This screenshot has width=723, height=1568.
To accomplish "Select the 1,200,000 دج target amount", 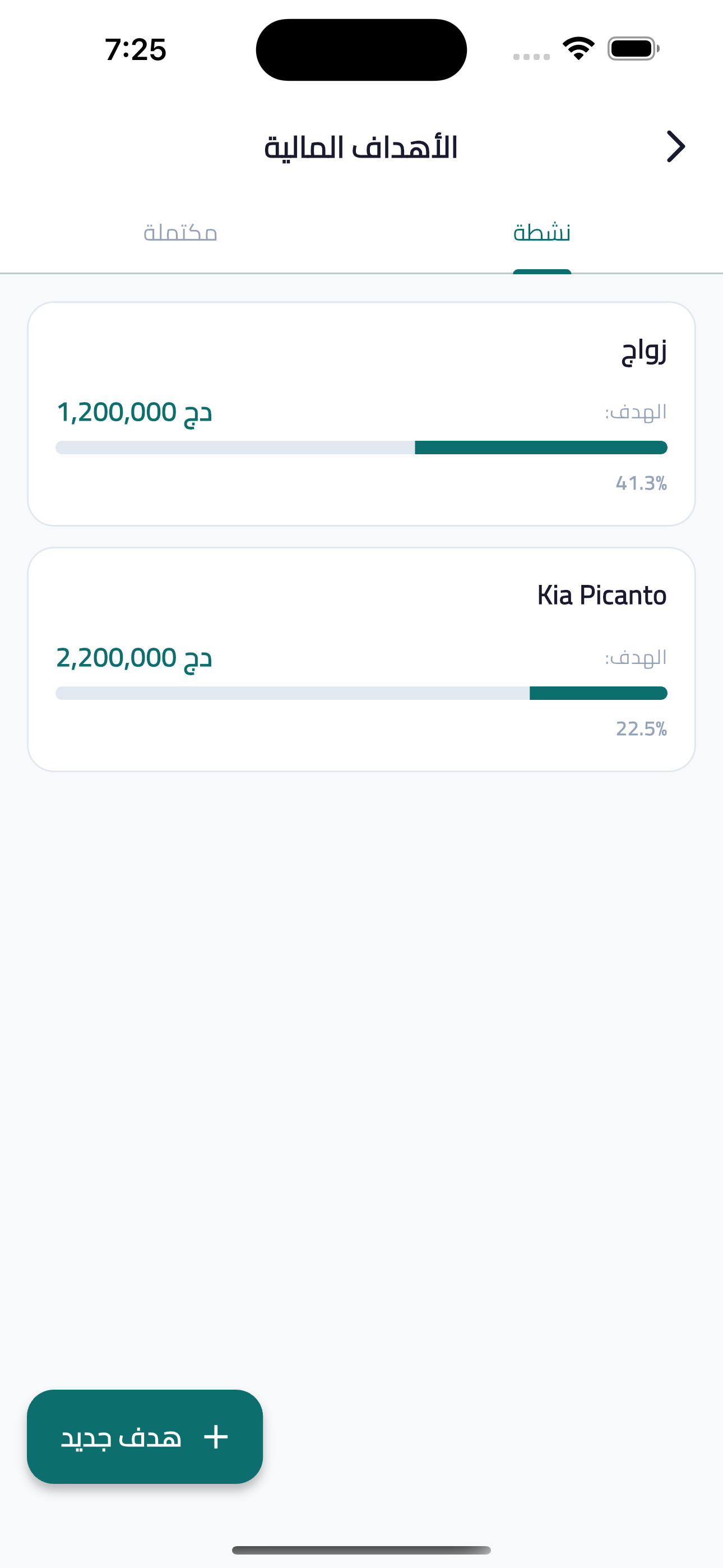I will tap(135, 413).
